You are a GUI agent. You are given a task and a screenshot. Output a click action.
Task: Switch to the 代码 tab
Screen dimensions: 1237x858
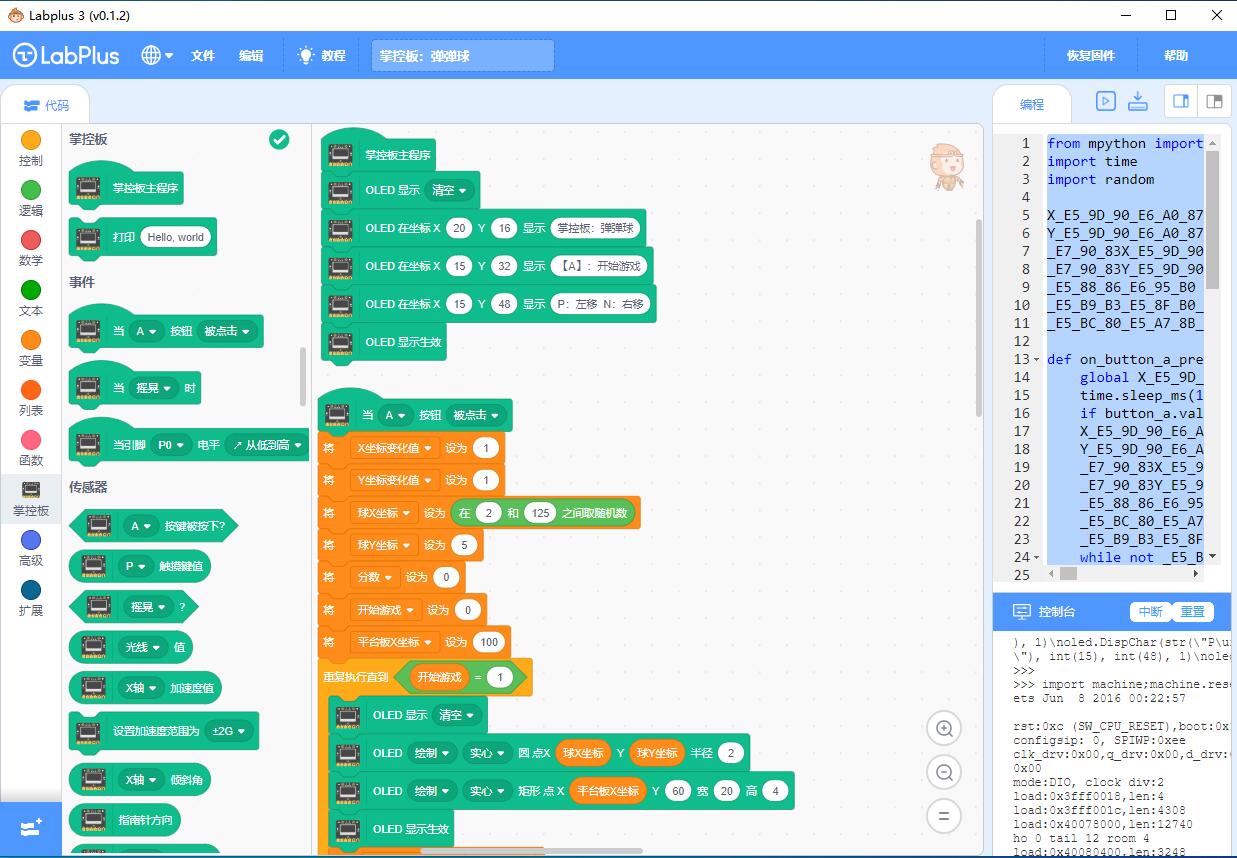(x=46, y=105)
